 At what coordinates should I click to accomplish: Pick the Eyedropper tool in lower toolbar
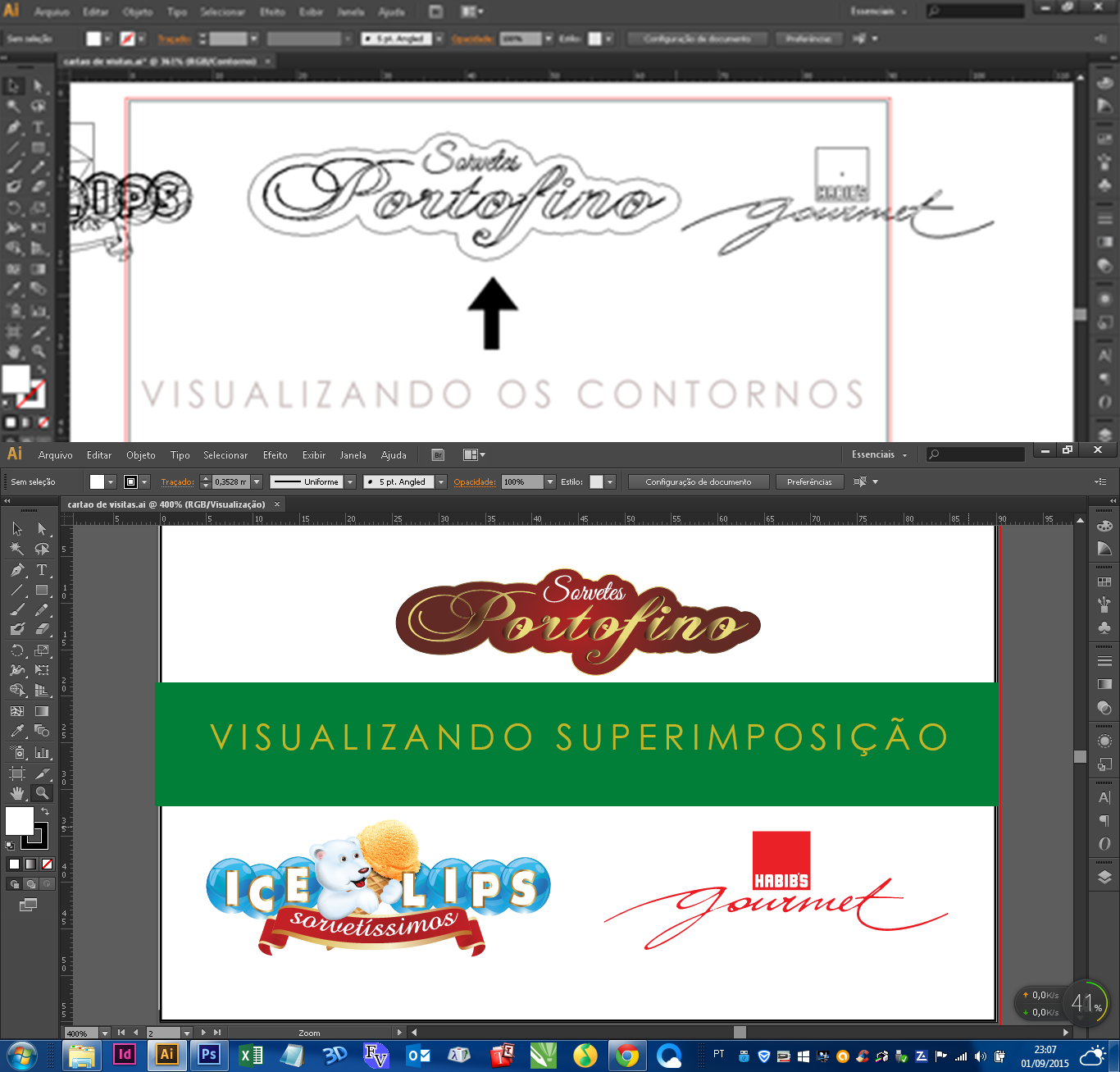17,731
